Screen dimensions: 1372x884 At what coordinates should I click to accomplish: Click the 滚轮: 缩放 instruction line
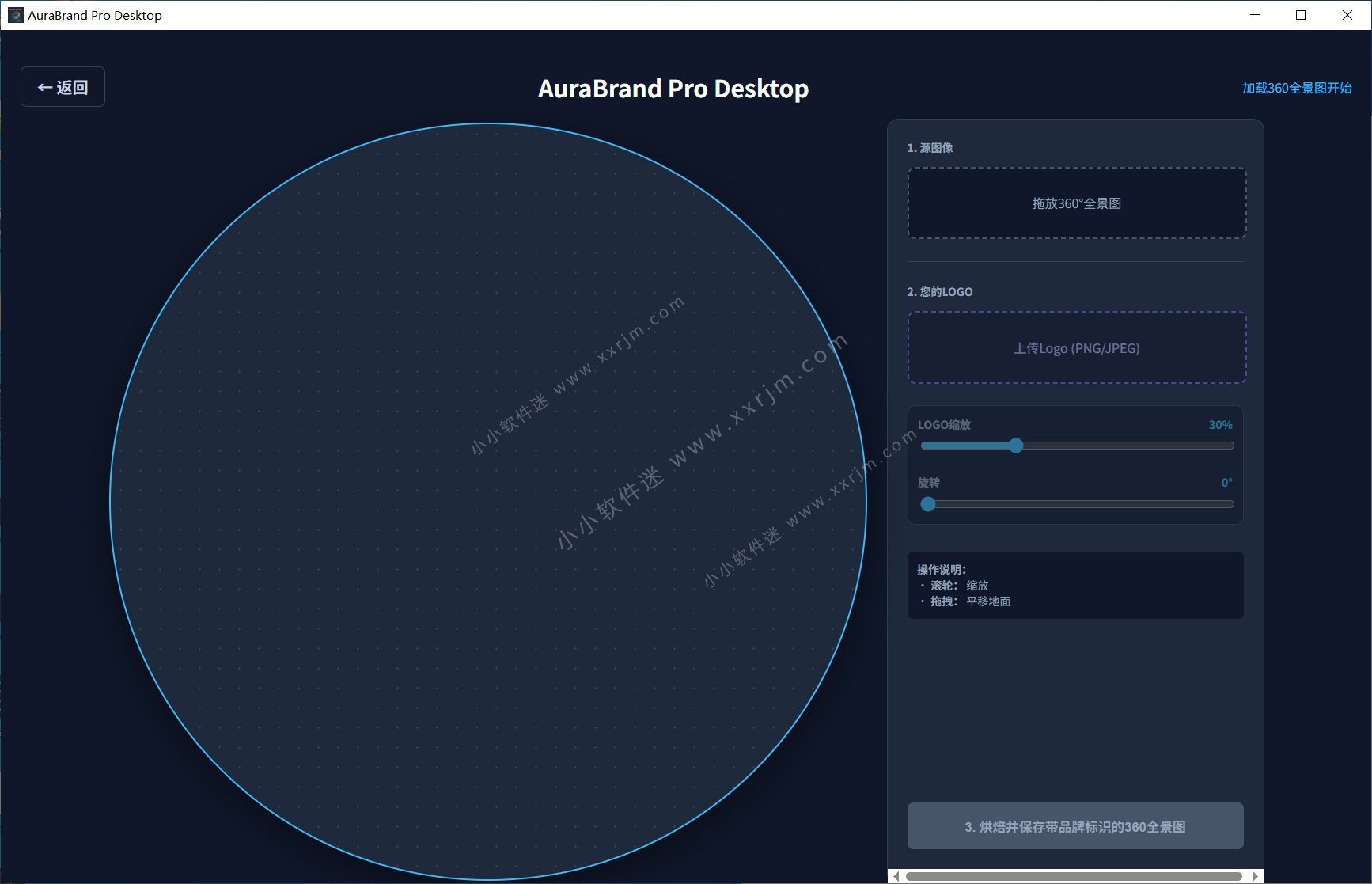[x=959, y=586]
